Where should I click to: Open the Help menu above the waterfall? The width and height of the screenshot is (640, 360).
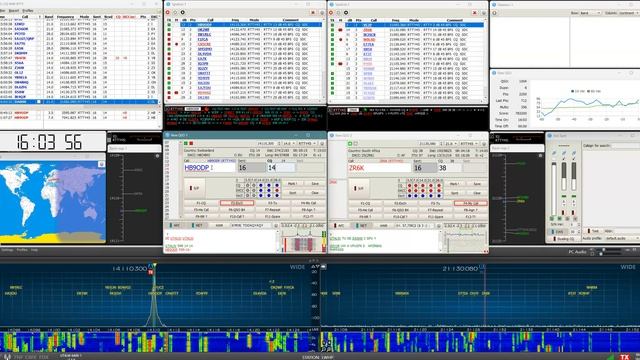pos(34,250)
